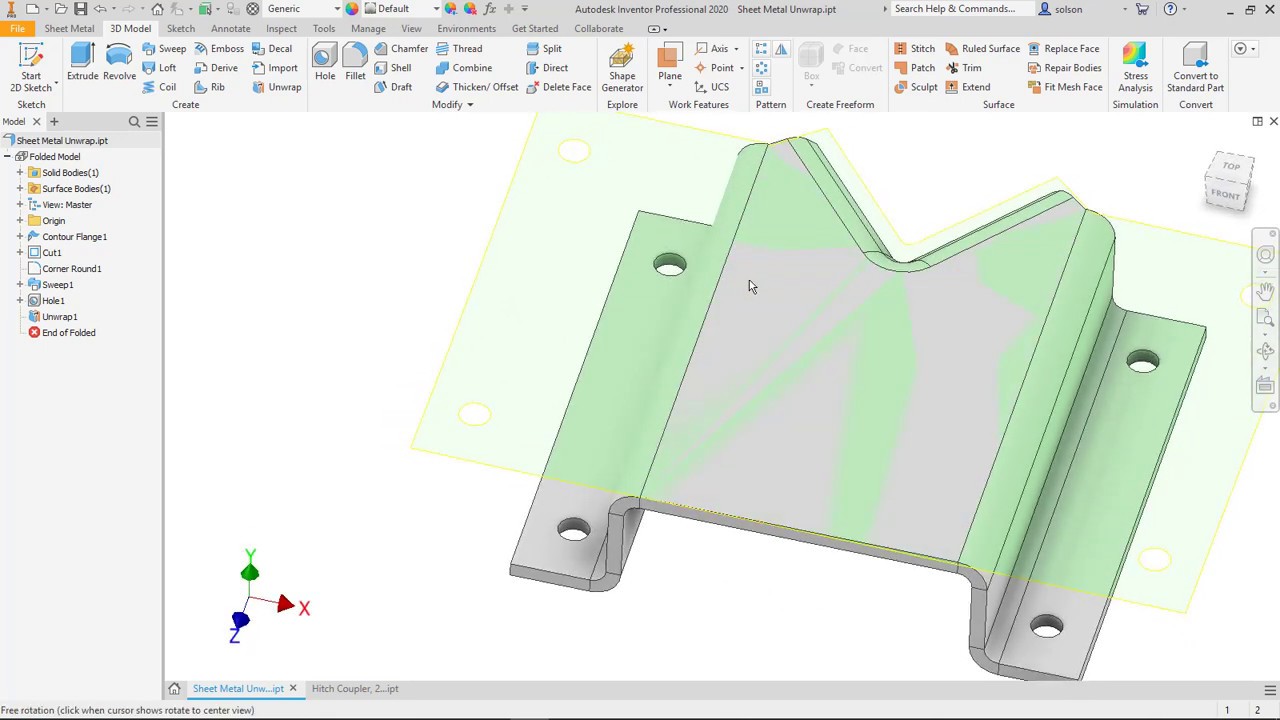The height and width of the screenshot is (720, 1280).
Task: Open the Autodesk App Store cart
Action: pos(1143,9)
